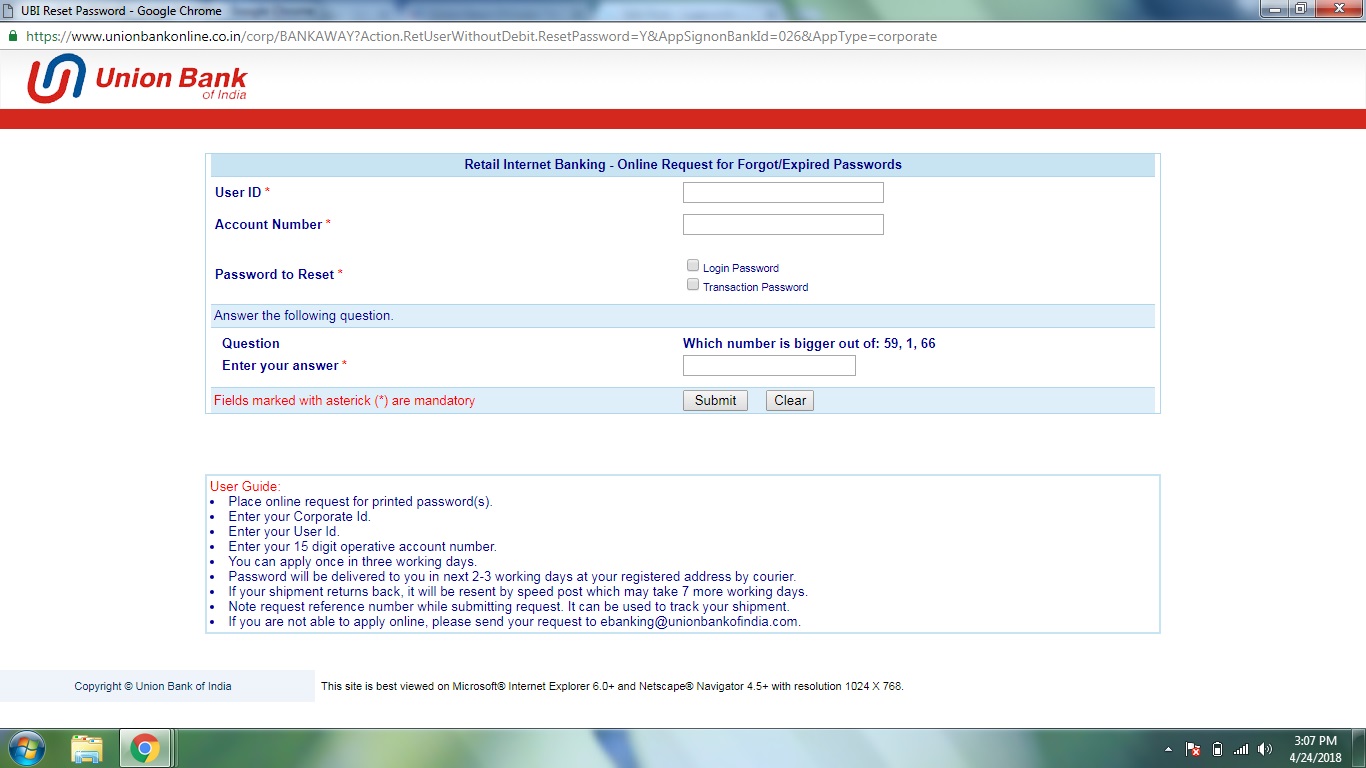Click the Google Chrome taskbar icon
The width and height of the screenshot is (1366, 768).
[x=145, y=749]
